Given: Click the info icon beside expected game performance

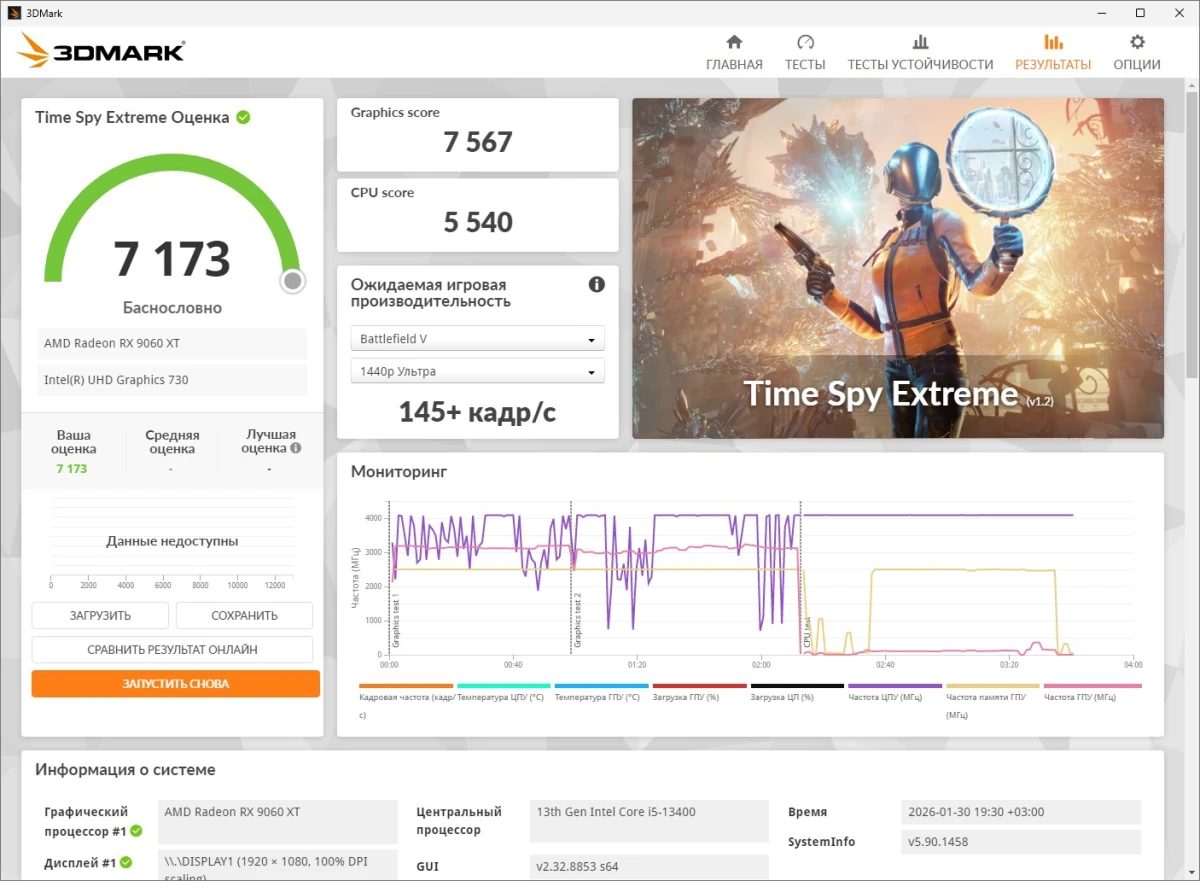Looking at the screenshot, I should [x=597, y=285].
